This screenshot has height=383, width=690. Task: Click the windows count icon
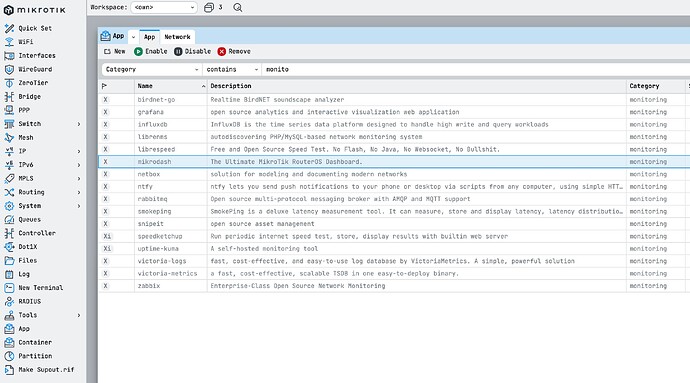click(209, 7)
